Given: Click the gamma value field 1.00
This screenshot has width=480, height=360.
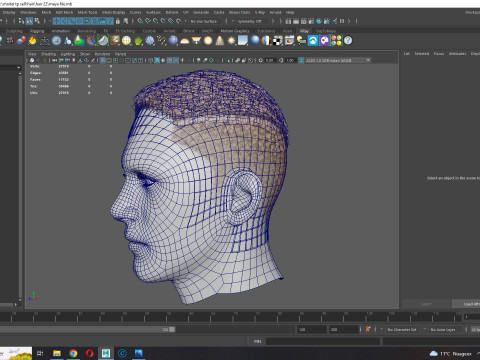Looking at the screenshot, I should point(290,60).
